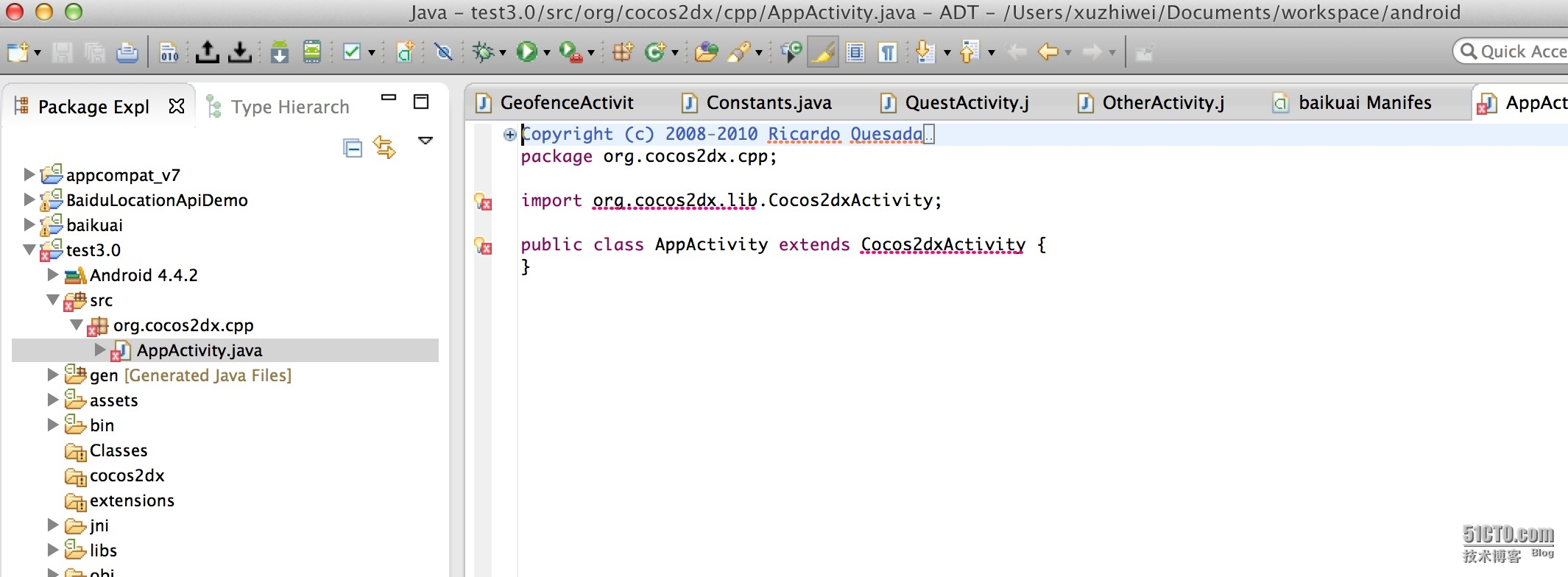
Task: Maximize the Package Explorer view
Action: pyautogui.click(x=421, y=102)
